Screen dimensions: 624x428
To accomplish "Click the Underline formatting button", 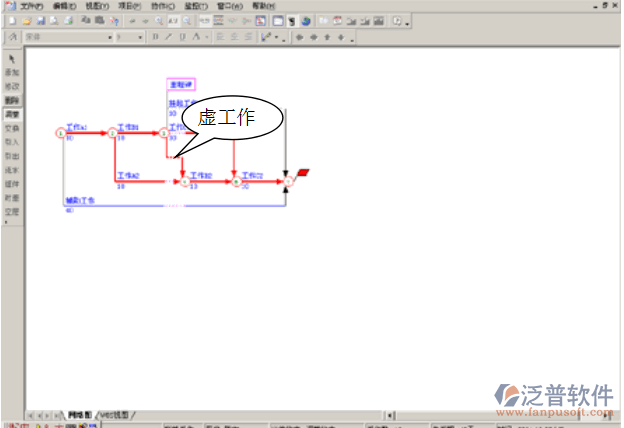I will 181,37.
